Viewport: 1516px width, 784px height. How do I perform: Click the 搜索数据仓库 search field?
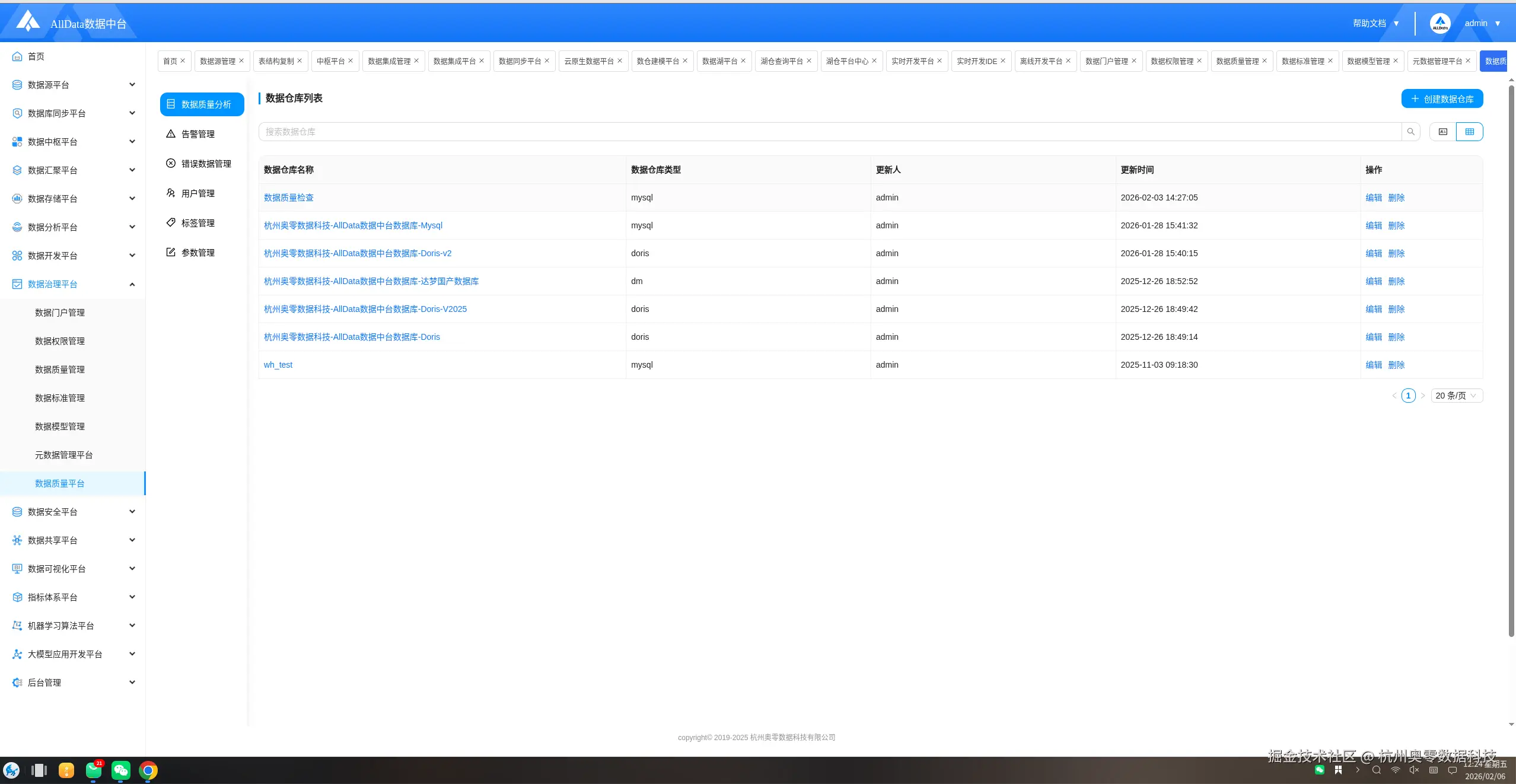point(829,132)
